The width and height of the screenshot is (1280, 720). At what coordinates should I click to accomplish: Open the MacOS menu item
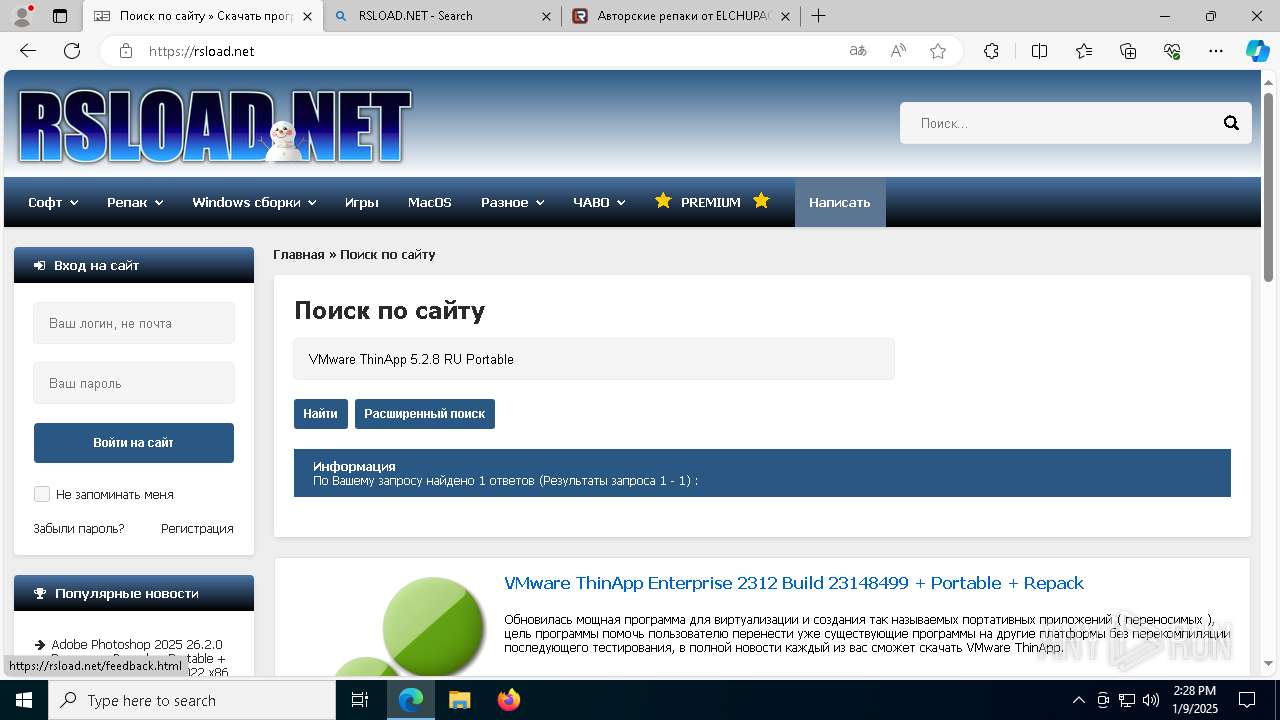430,202
